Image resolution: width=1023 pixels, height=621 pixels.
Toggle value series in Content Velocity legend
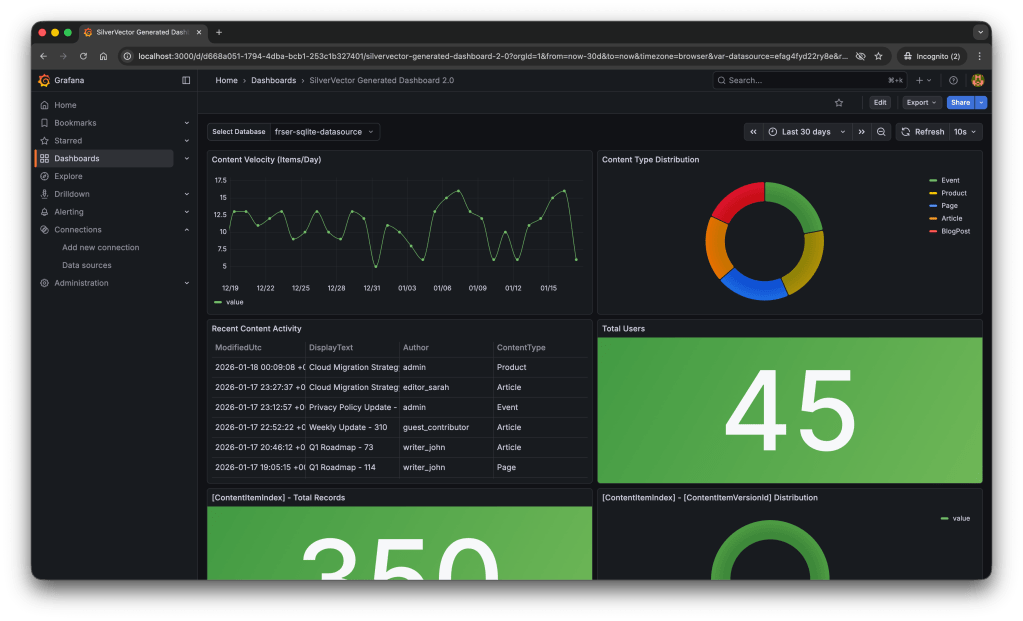[234, 301]
